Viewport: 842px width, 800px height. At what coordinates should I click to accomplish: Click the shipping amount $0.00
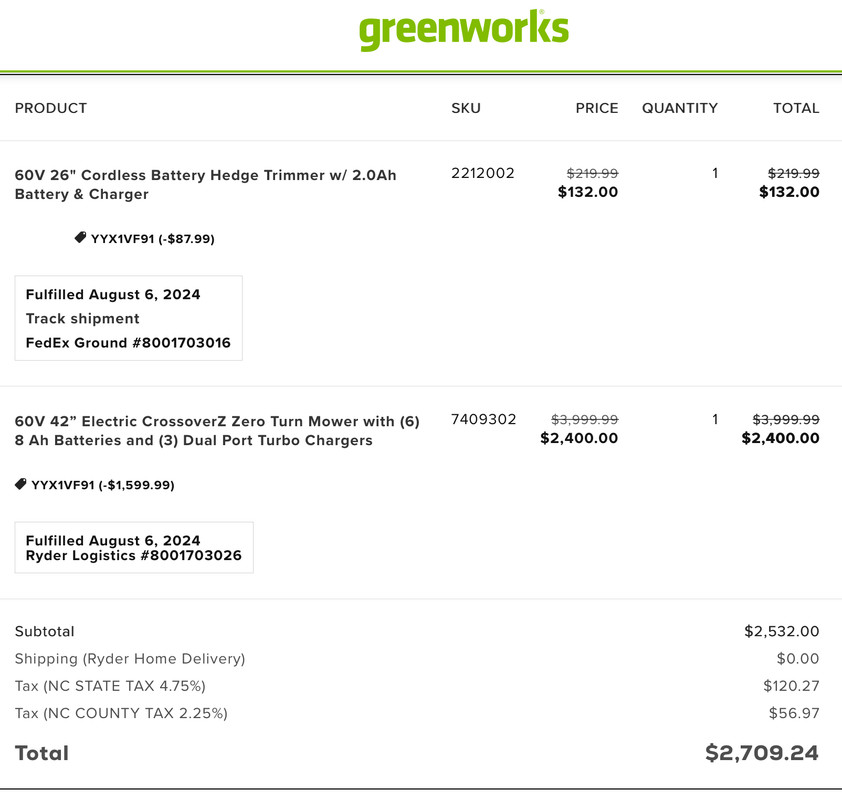click(x=798, y=658)
